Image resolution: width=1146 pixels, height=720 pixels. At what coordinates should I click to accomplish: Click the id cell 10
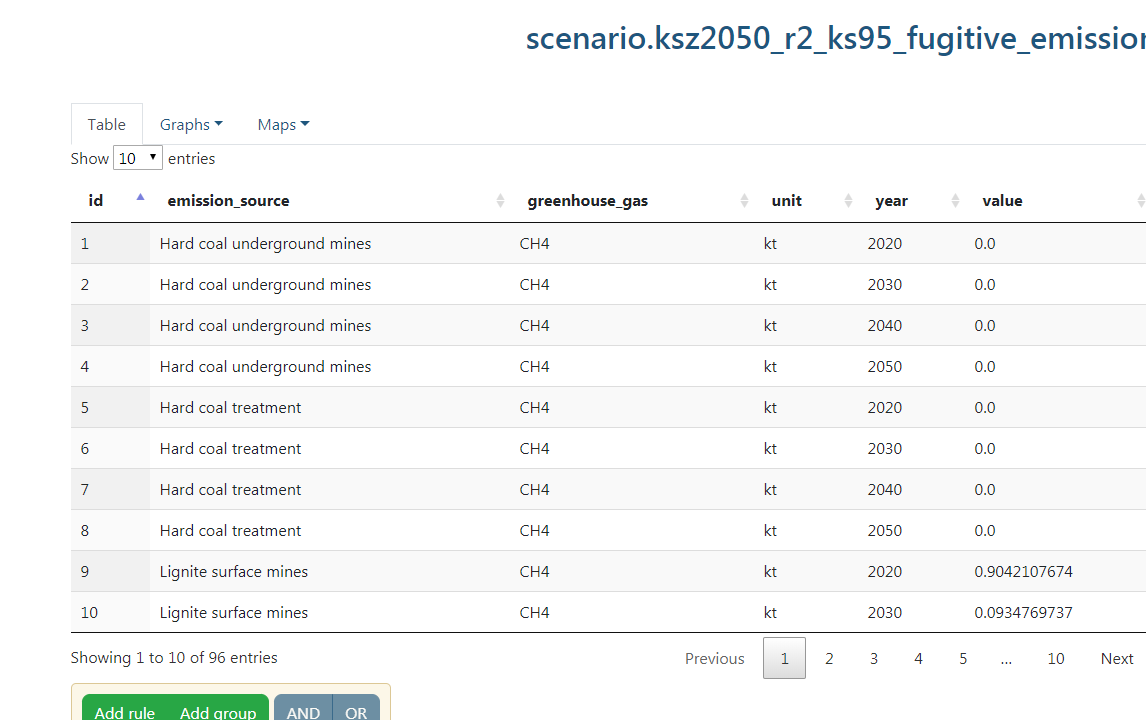pos(89,612)
